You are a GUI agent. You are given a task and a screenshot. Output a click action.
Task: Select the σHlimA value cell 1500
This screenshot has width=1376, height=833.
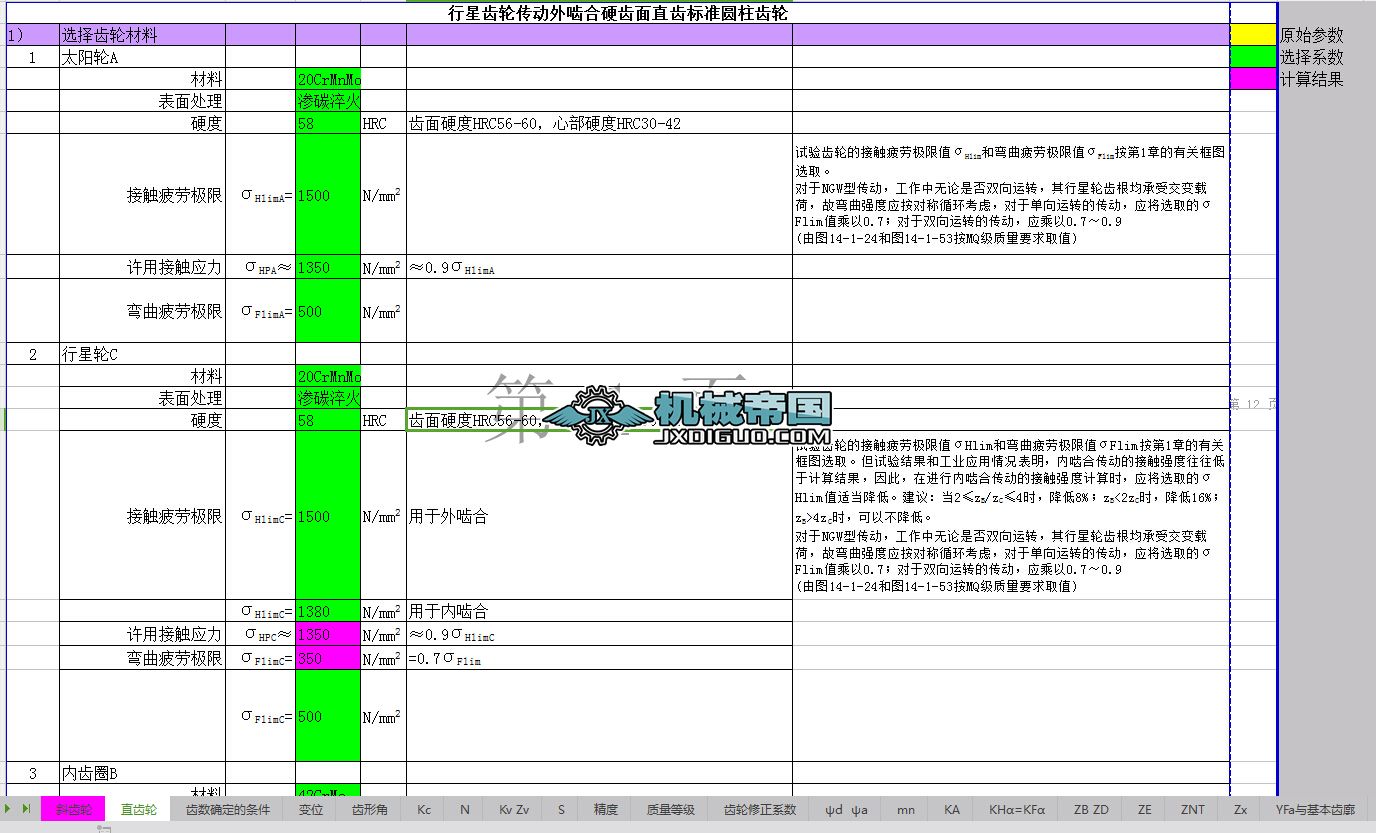tap(328, 195)
